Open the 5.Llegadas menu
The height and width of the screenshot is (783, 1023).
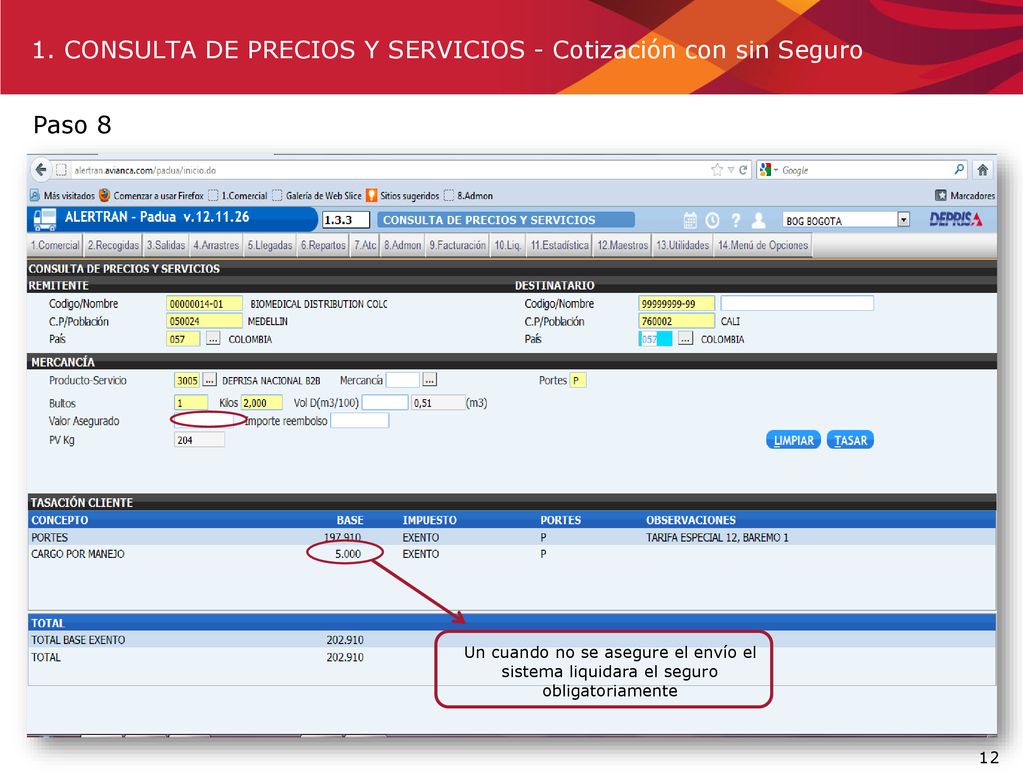[270, 245]
